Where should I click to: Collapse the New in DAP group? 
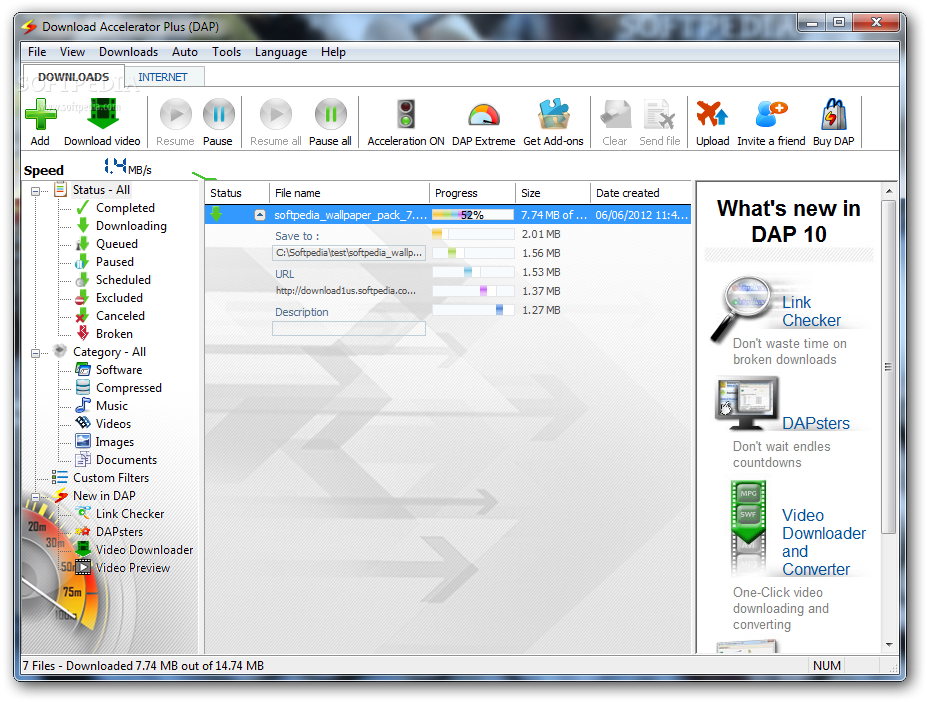click(x=34, y=495)
